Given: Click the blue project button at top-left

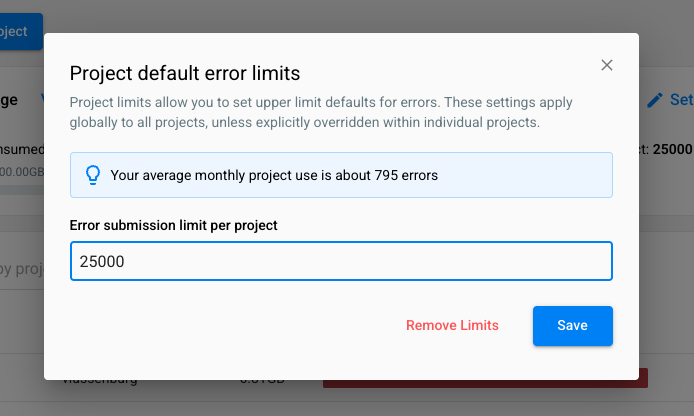Looking at the screenshot, I should click(20, 31).
